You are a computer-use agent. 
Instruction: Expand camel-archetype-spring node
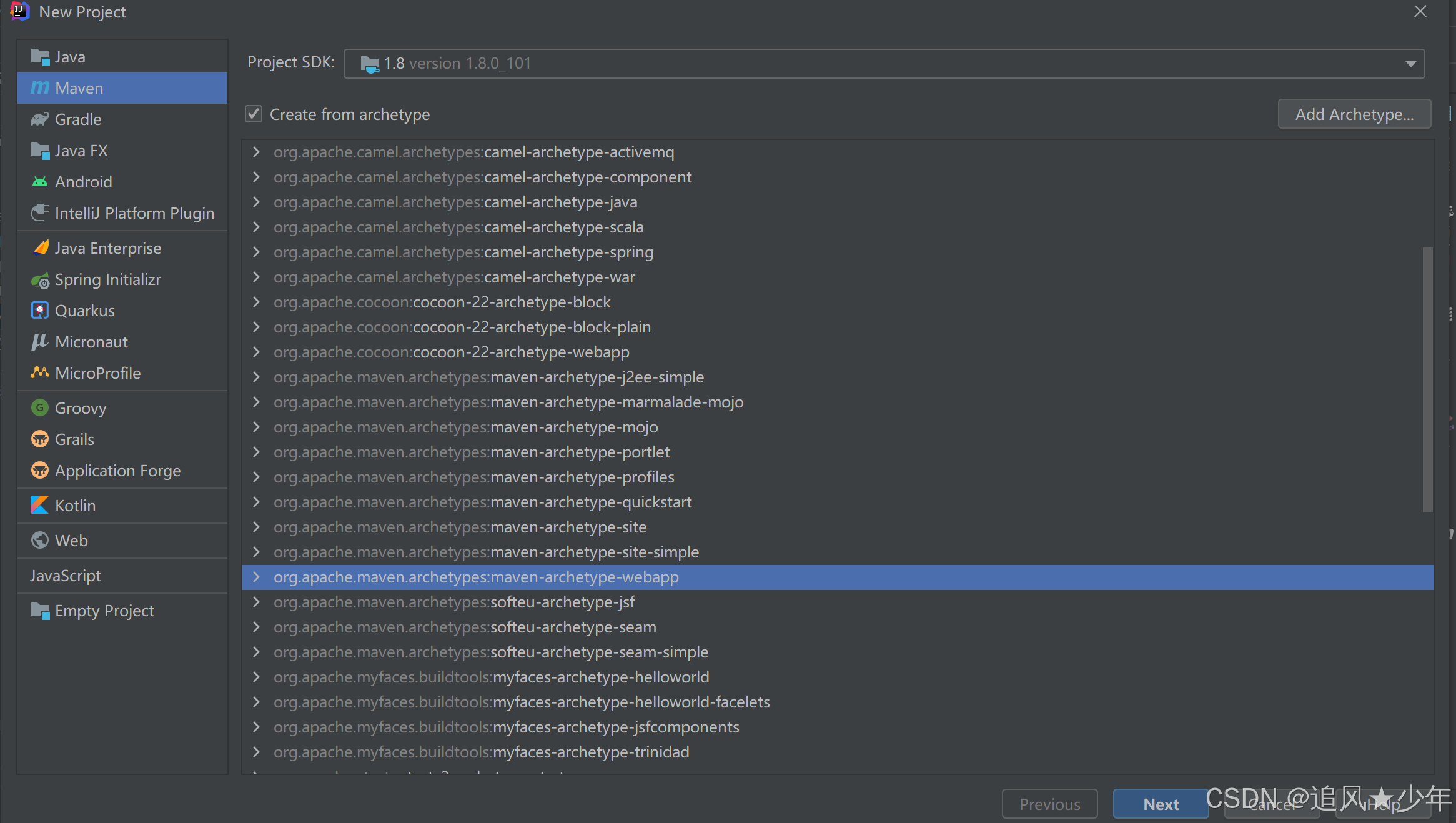coord(256,252)
